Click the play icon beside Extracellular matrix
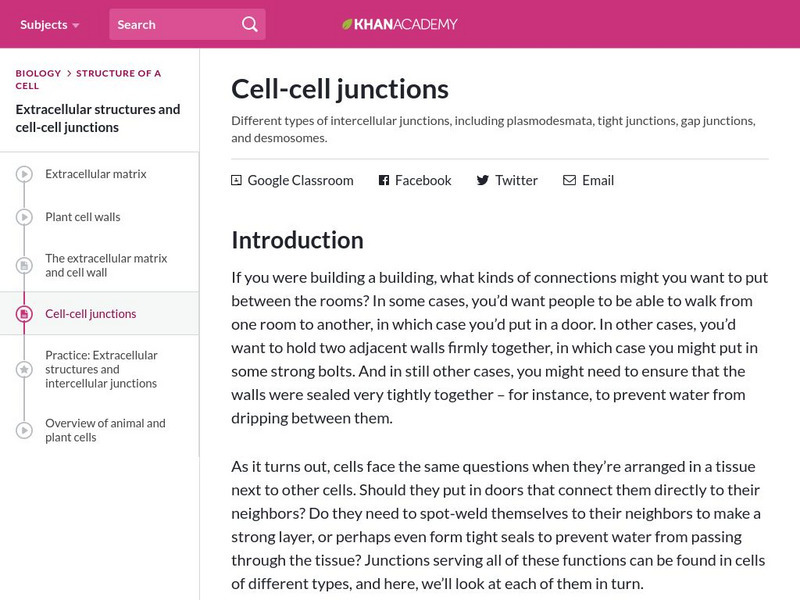800x600 pixels. point(24,175)
